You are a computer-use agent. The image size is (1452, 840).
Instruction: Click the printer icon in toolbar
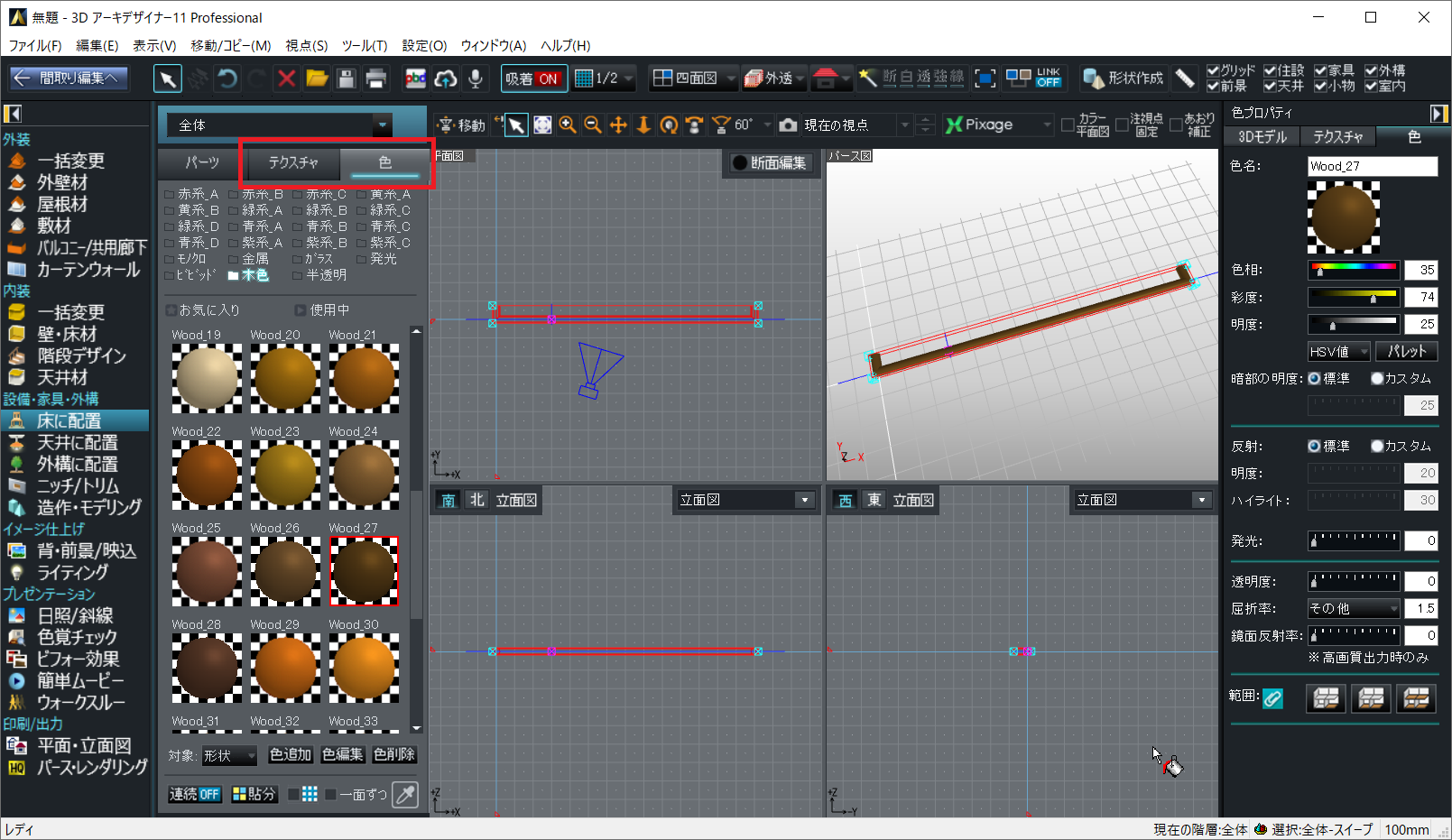coord(376,78)
